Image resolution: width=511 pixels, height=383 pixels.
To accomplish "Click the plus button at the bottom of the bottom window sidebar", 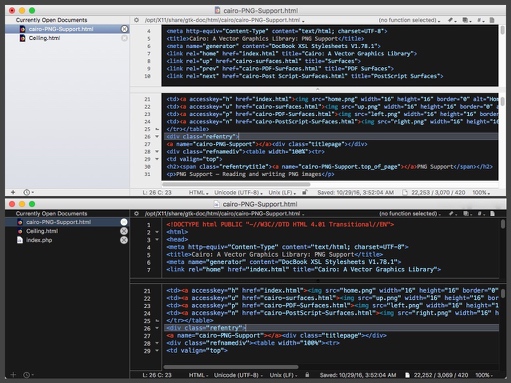I will pos(13,375).
